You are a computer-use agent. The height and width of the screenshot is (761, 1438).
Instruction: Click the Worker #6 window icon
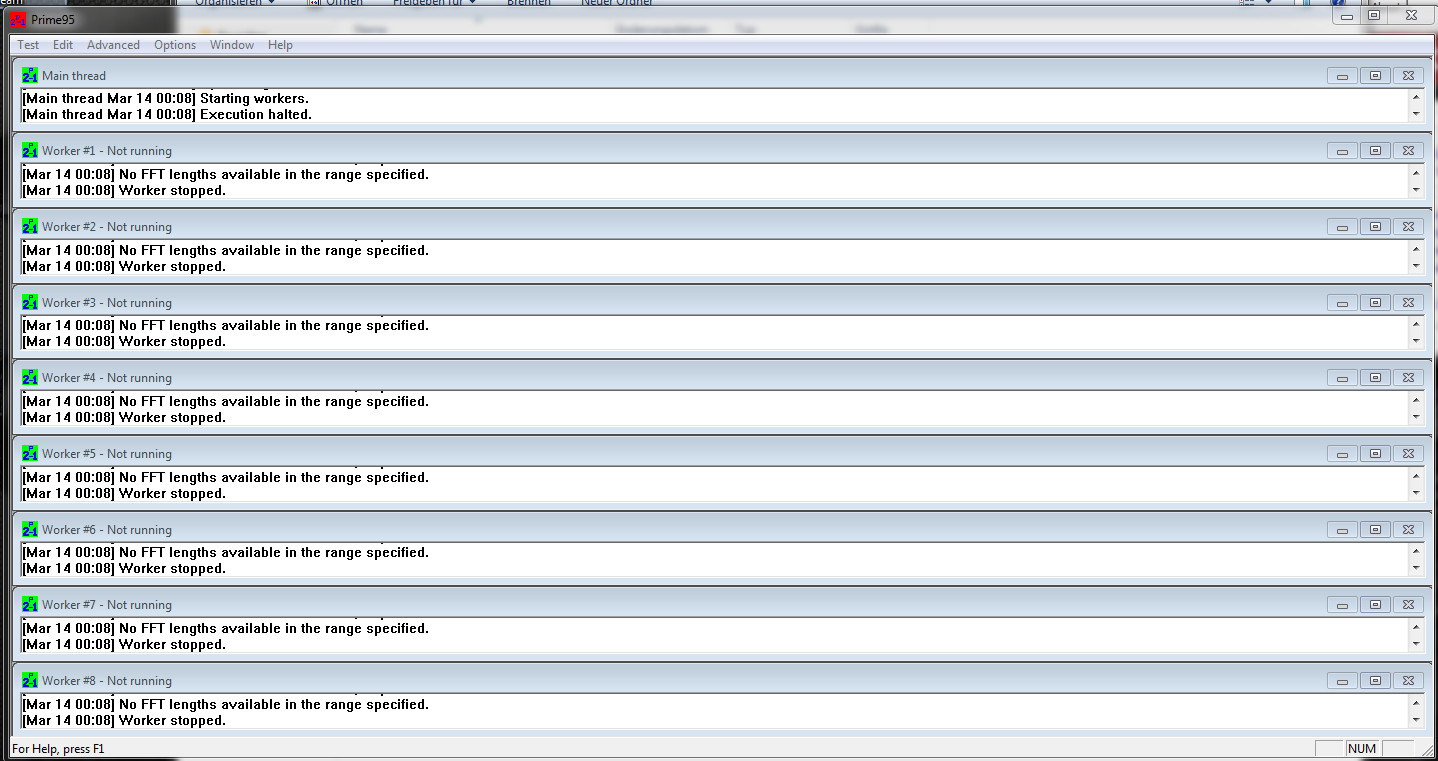(x=30, y=529)
